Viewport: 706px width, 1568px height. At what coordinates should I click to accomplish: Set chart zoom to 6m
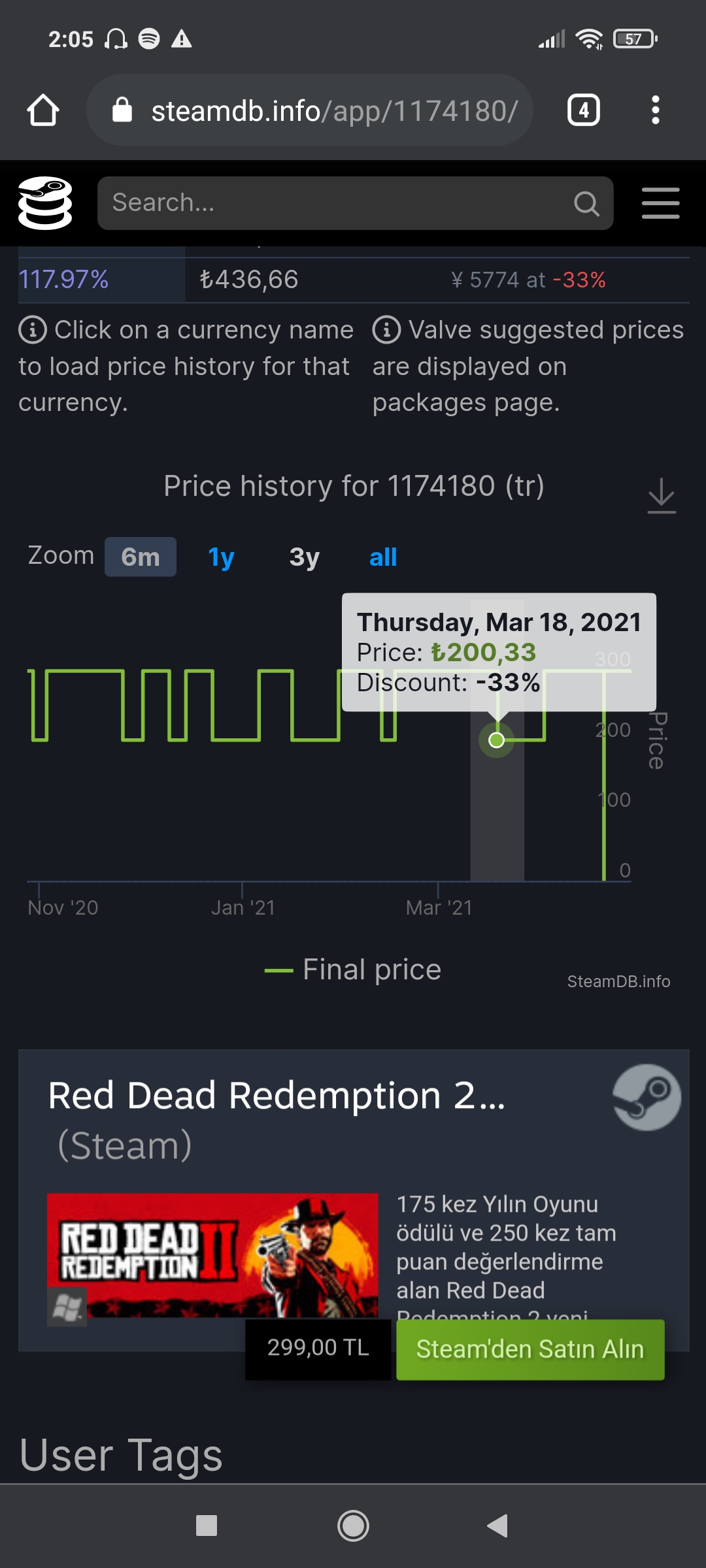pos(140,557)
